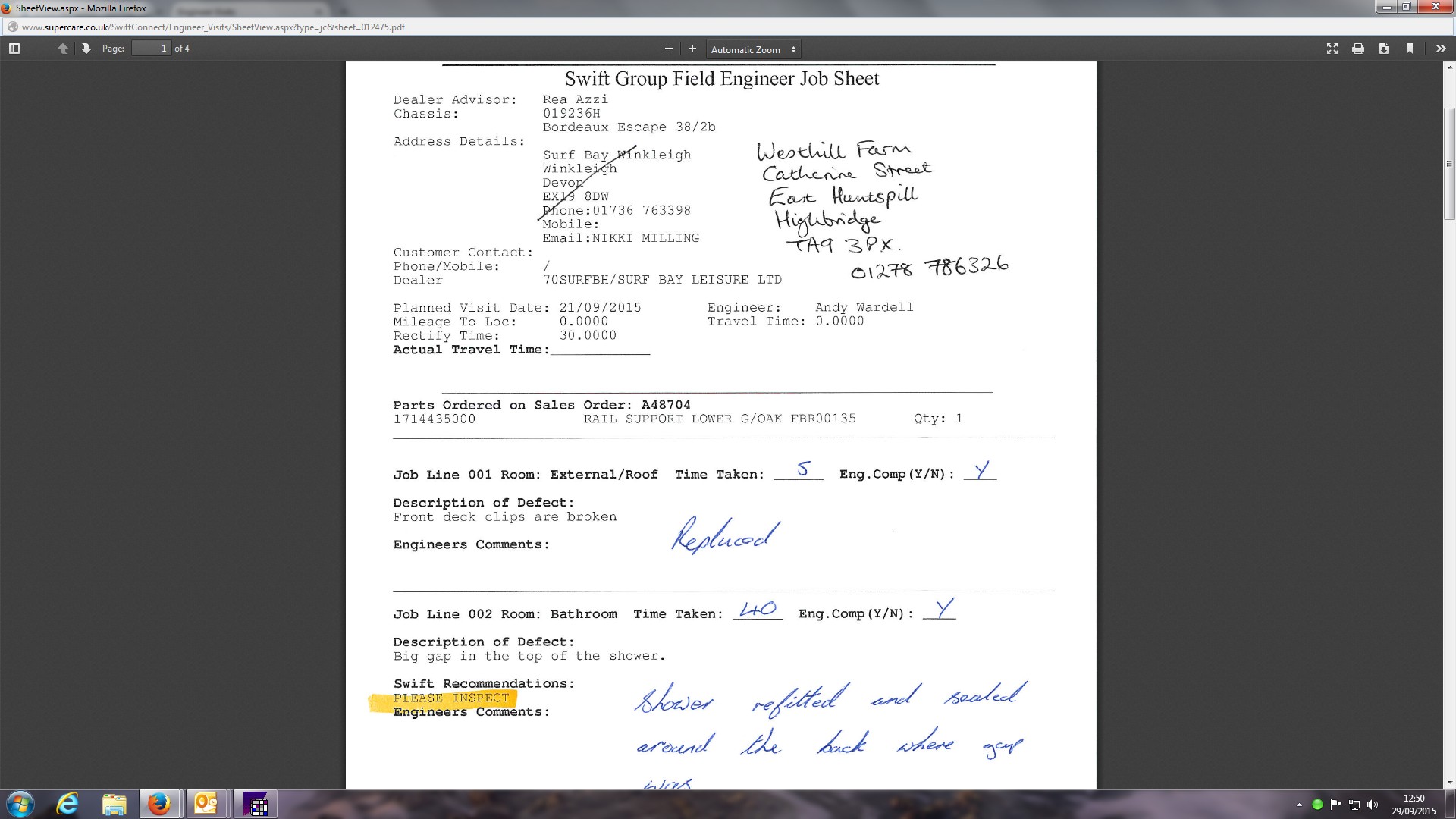Viewport: 1456px width, 819px height.
Task: Zoom out with minus button
Action: (668, 49)
